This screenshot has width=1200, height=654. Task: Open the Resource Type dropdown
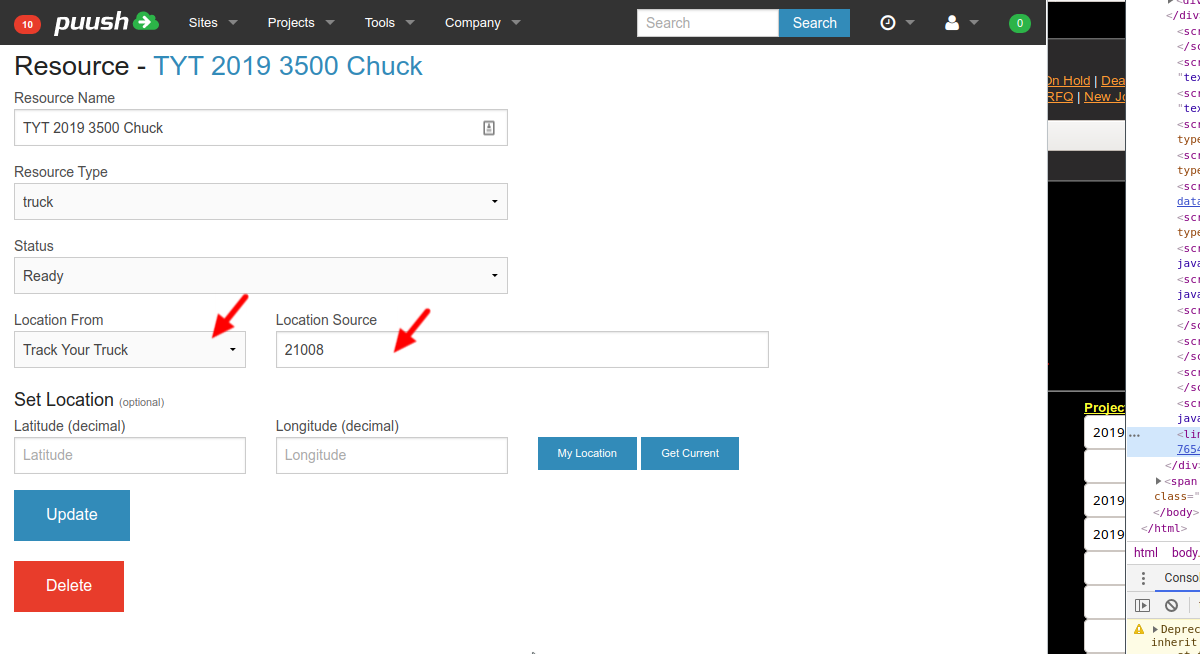260,202
